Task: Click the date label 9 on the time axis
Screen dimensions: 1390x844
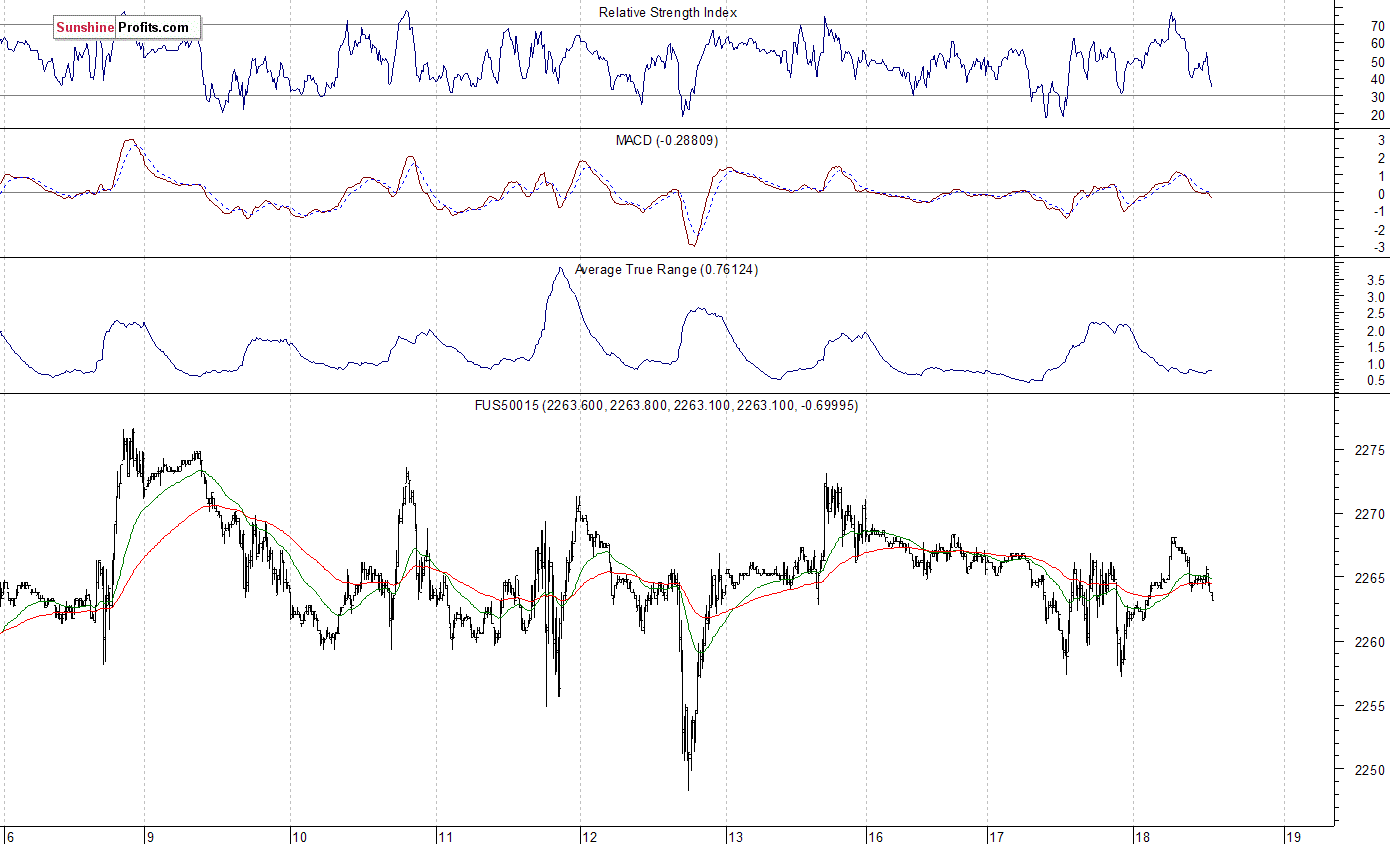Action: pyautogui.click(x=149, y=836)
